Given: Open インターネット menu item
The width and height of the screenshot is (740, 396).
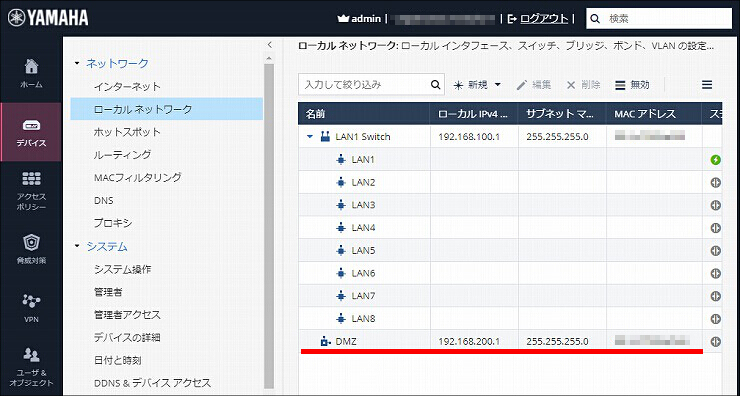Looking at the screenshot, I should [127, 86].
